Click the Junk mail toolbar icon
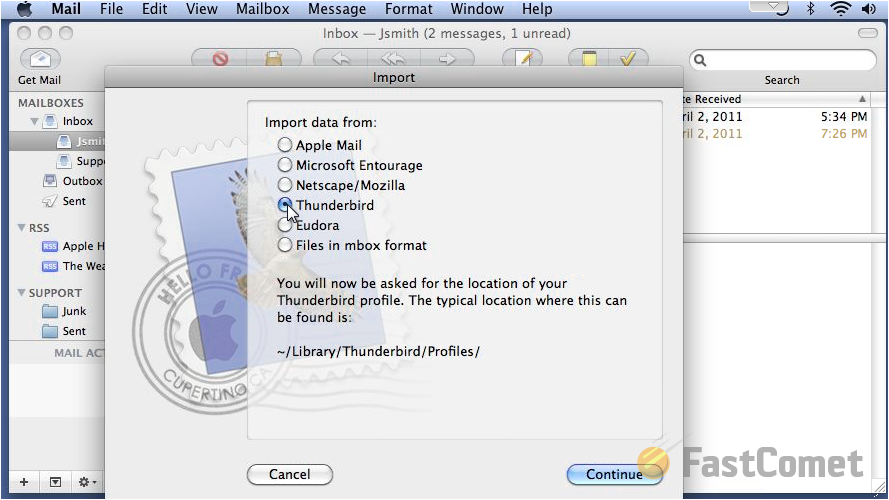The width and height of the screenshot is (889, 500). coord(274,58)
